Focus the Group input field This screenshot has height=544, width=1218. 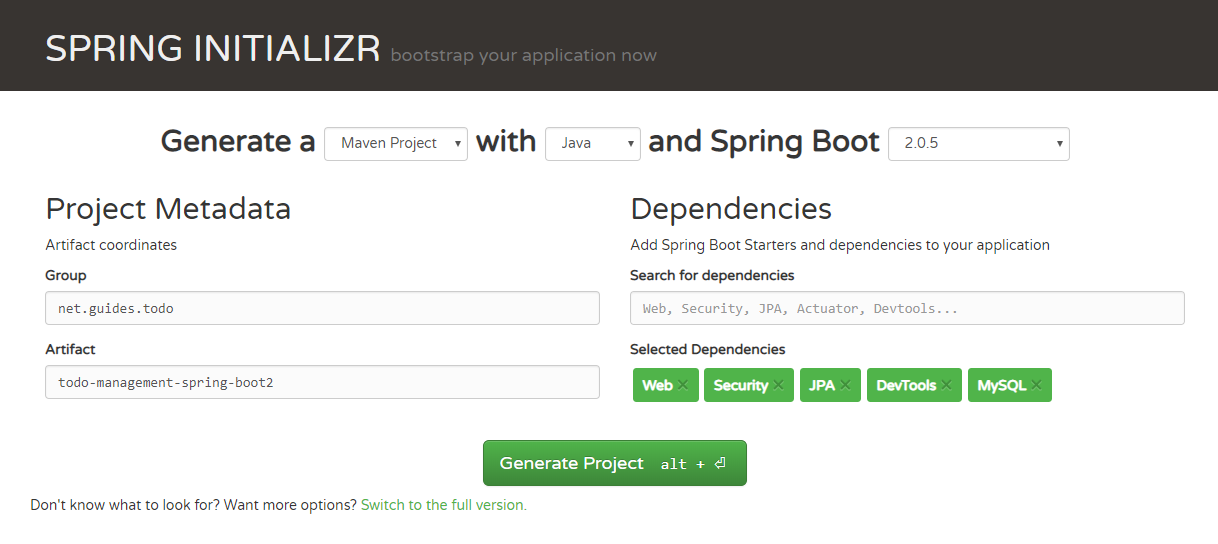point(322,308)
